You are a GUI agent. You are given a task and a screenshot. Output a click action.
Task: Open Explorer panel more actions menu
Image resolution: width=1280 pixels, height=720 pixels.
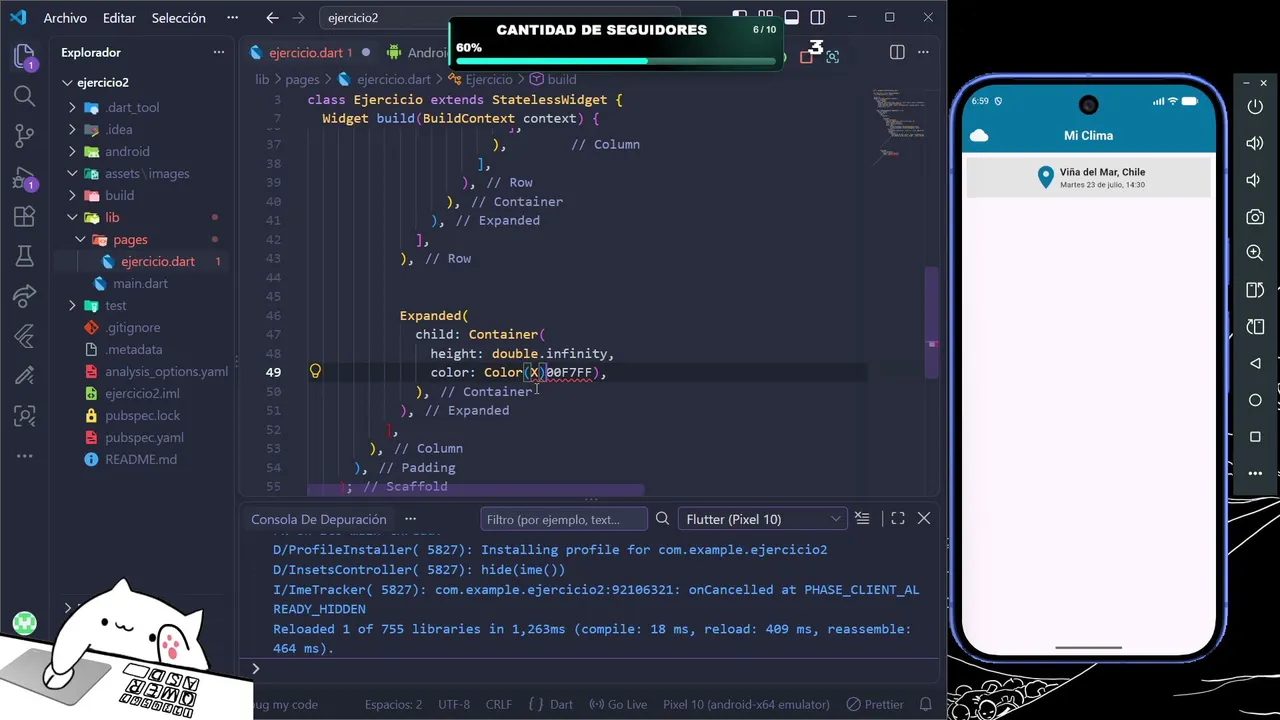coord(218,52)
